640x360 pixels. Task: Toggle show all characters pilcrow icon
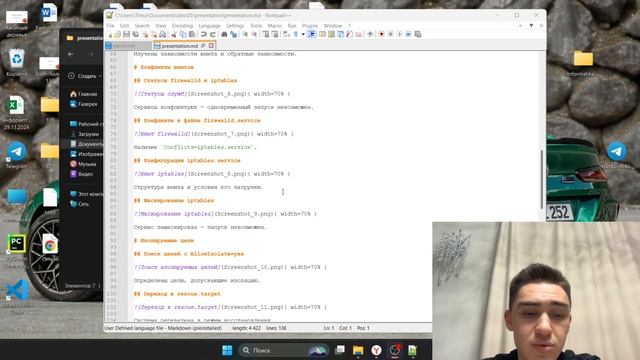point(296,34)
